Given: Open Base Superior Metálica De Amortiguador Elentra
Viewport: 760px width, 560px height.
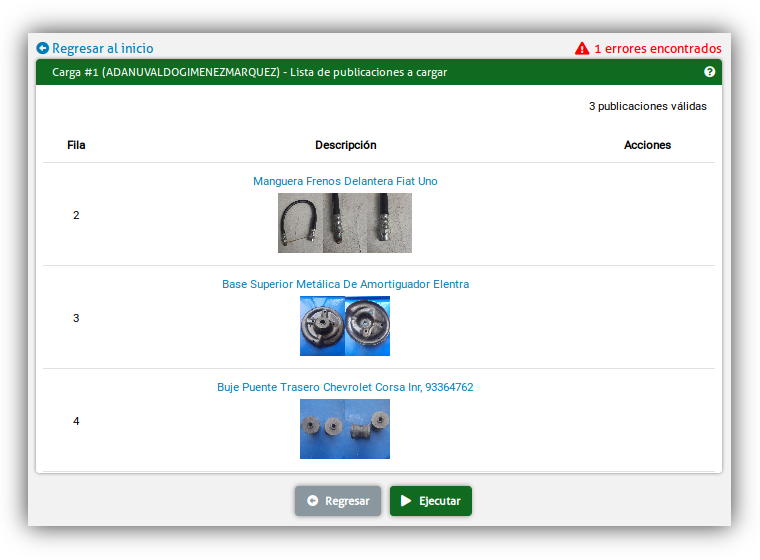Looking at the screenshot, I should click(346, 284).
